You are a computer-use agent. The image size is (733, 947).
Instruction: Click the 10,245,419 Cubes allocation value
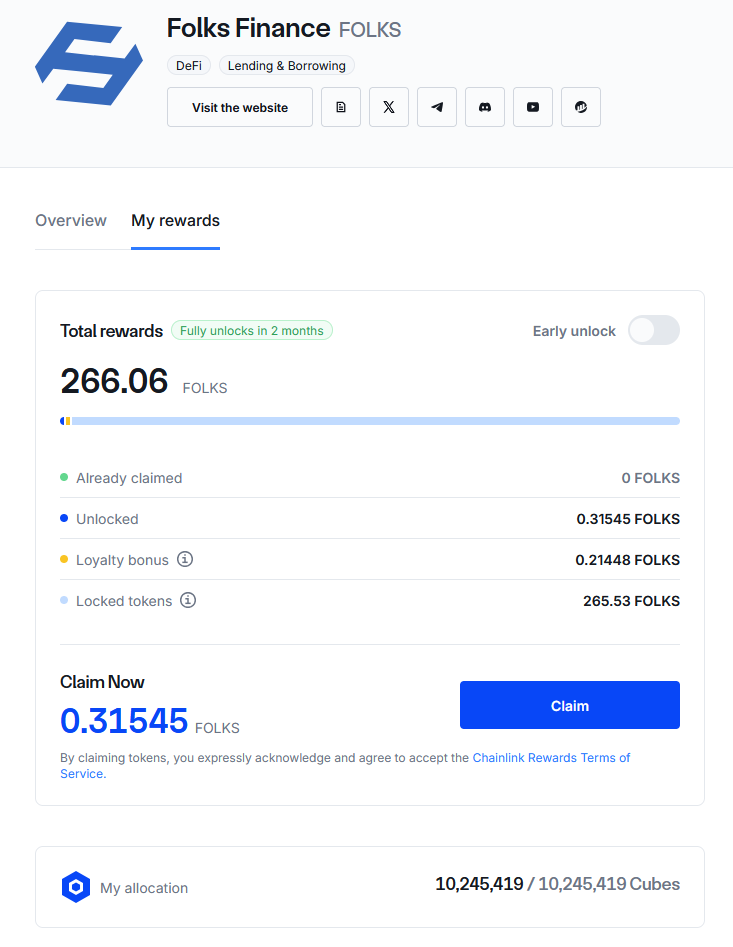click(558, 884)
